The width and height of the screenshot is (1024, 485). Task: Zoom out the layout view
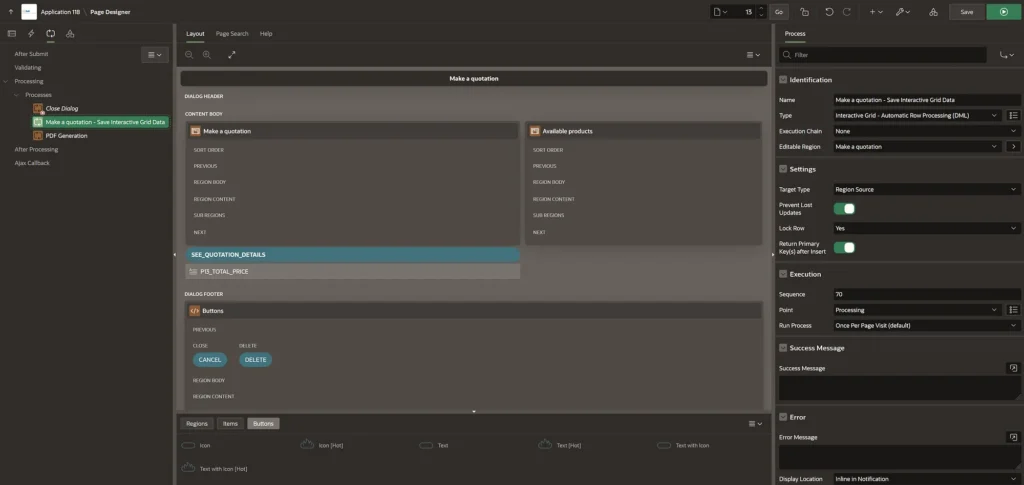pos(189,55)
